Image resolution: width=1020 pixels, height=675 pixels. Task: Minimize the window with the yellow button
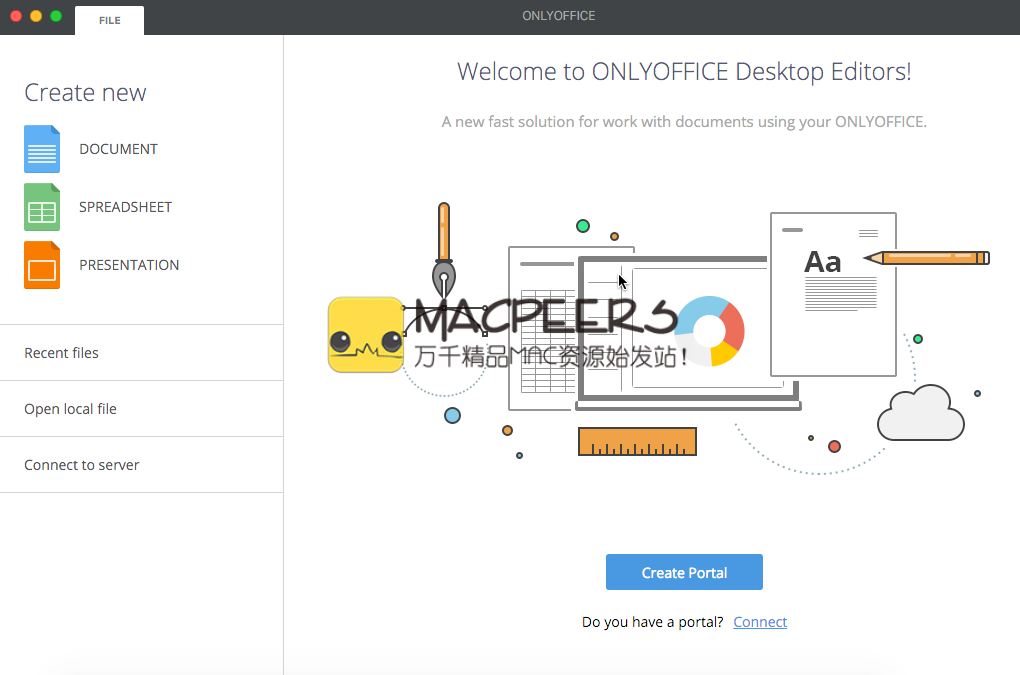point(36,16)
